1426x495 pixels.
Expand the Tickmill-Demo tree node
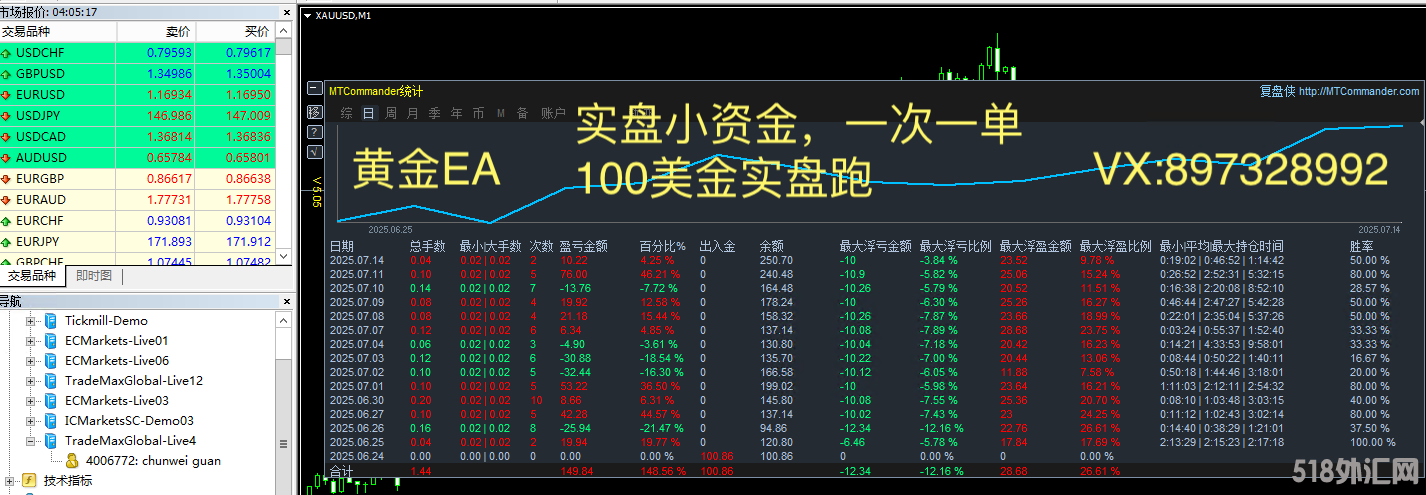pyautogui.click(x=31, y=321)
